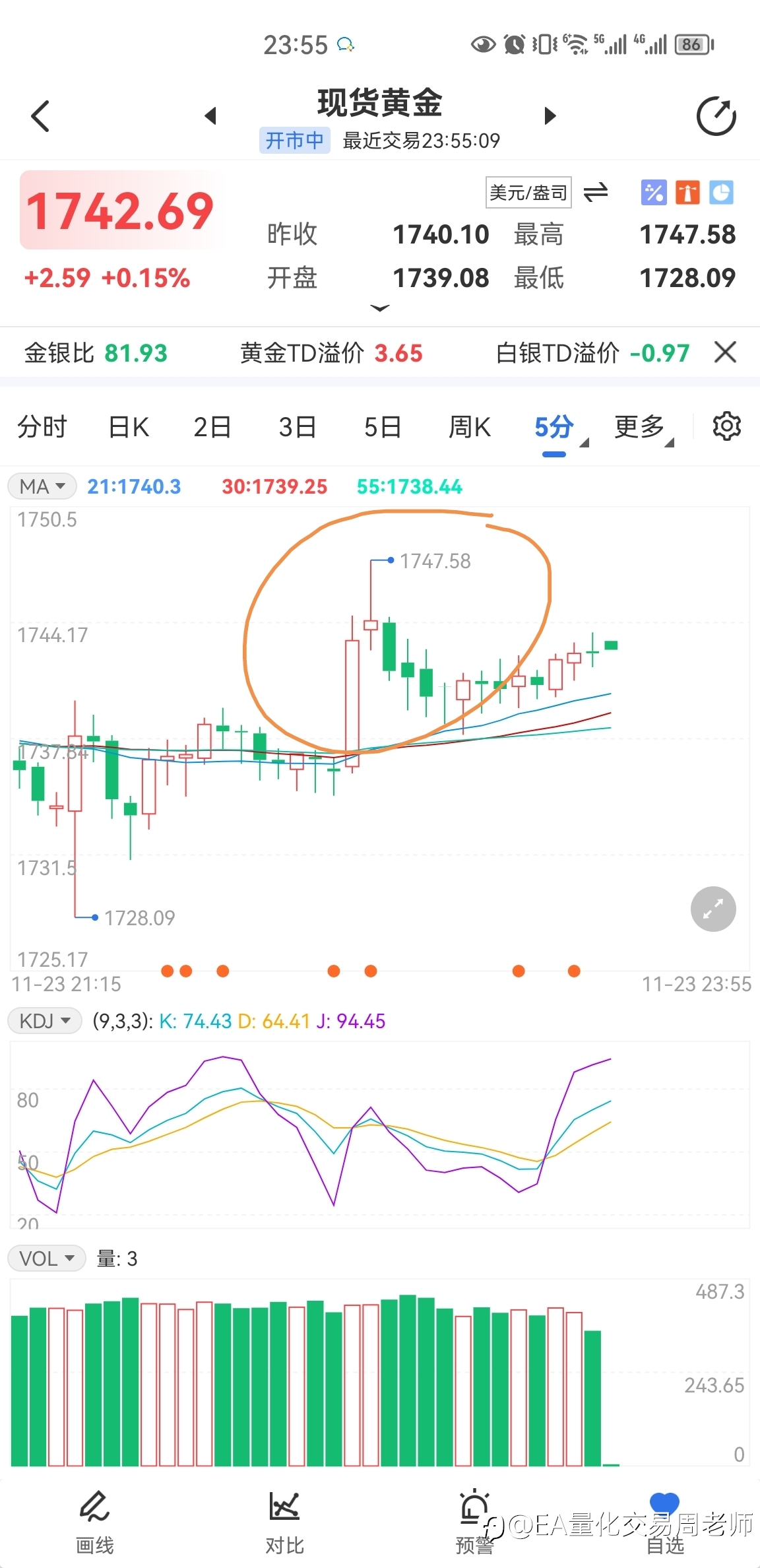This screenshot has height=1568, width=760.
Task: Open the MA indicator dropdown
Action: point(42,486)
